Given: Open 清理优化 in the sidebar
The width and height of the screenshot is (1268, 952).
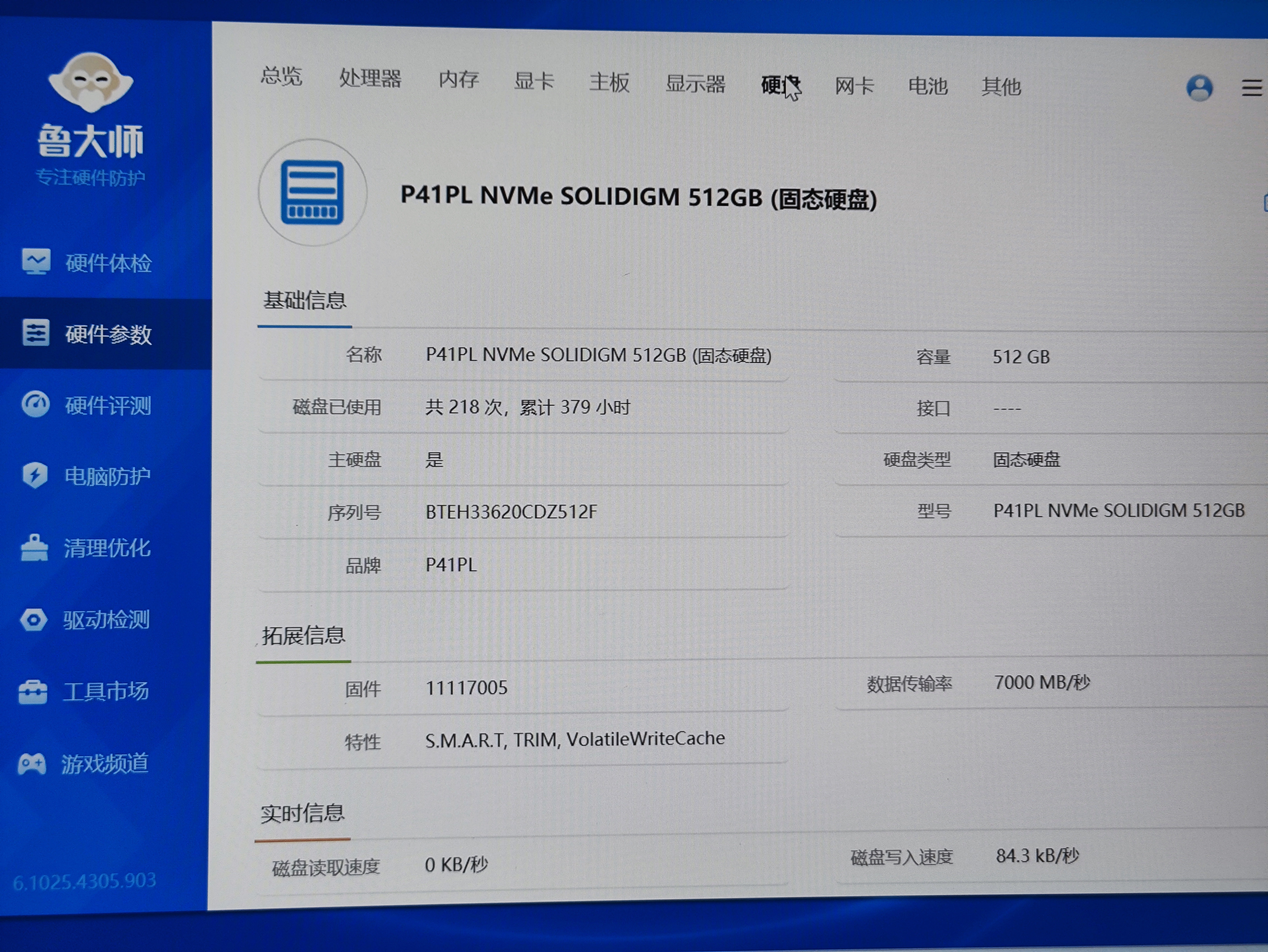Looking at the screenshot, I should 107,548.
